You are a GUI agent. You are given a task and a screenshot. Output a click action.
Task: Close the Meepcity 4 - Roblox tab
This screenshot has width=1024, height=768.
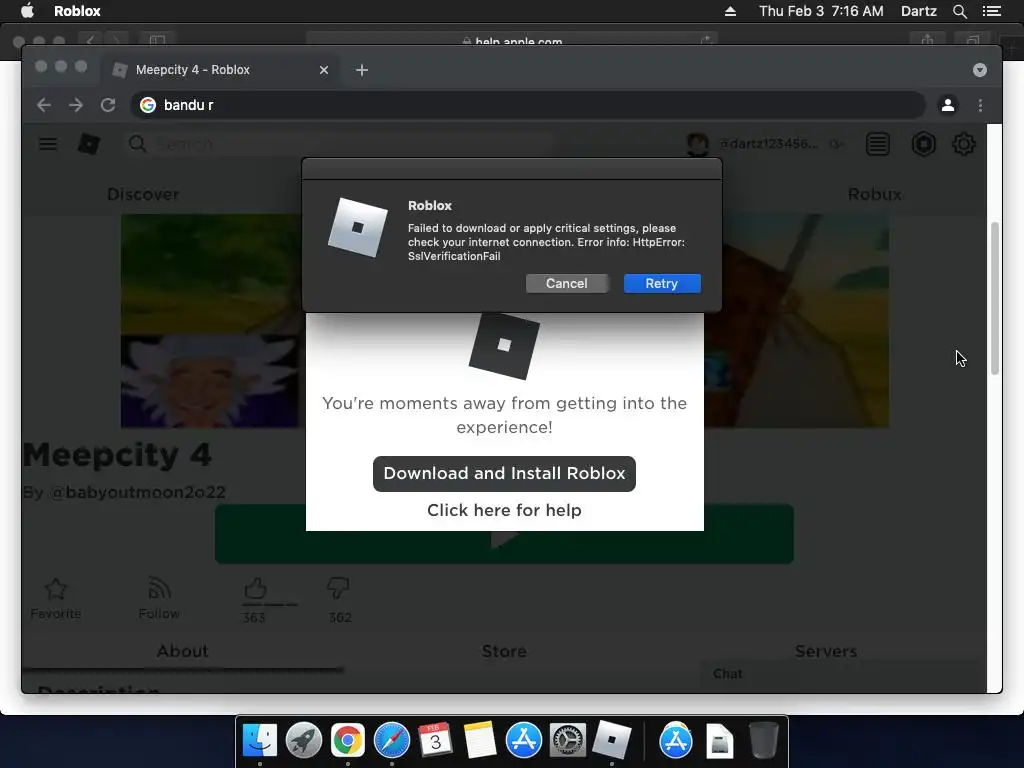coord(324,70)
